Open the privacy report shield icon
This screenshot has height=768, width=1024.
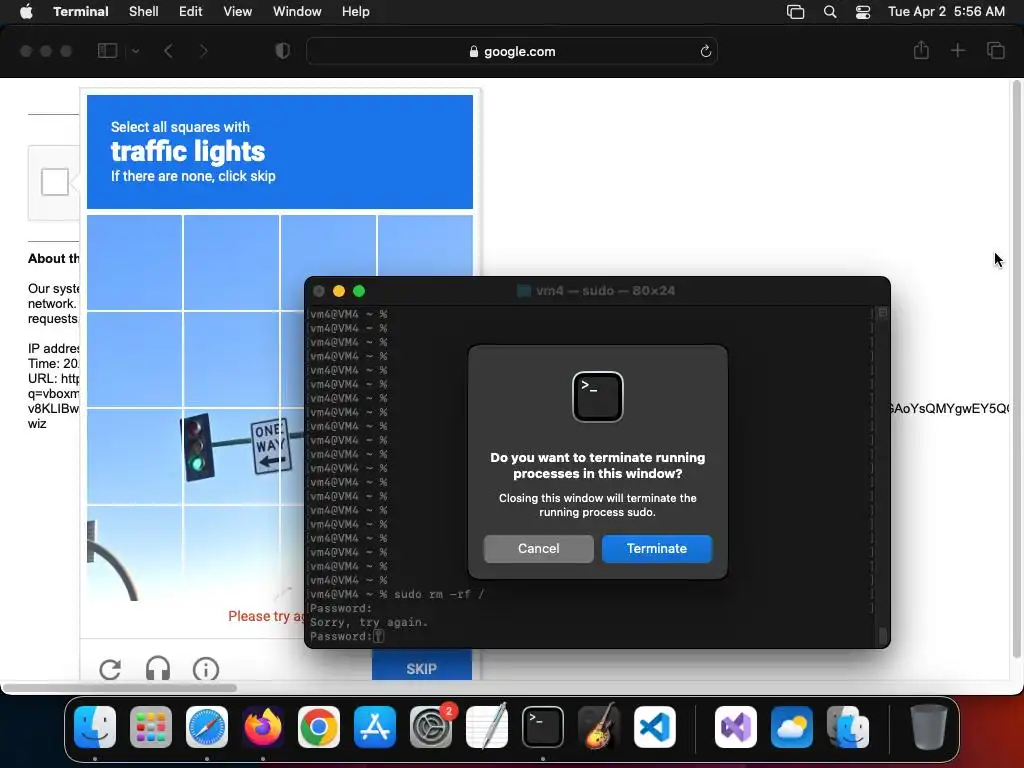click(282, 51)
